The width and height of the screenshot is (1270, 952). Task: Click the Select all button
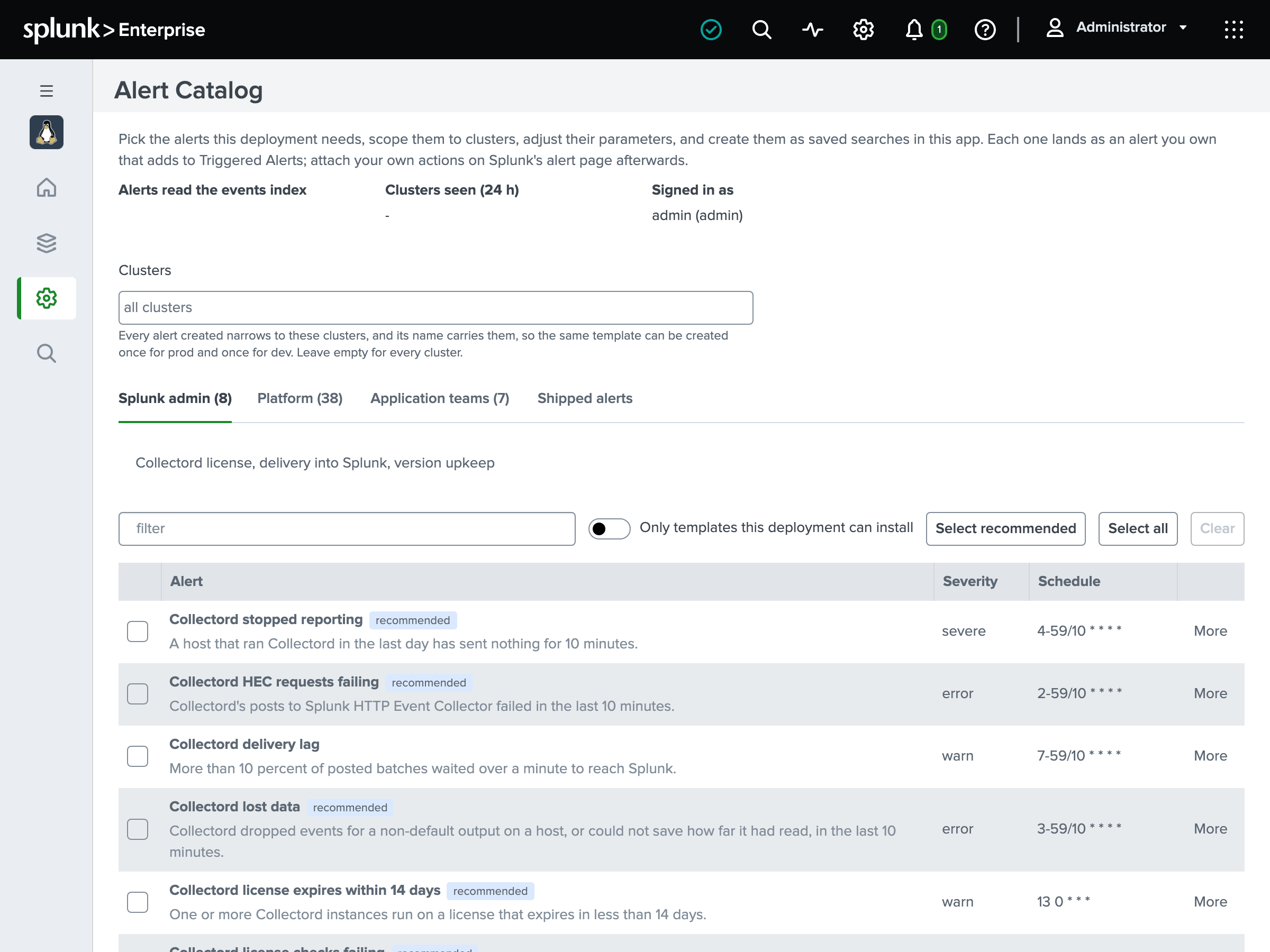point(1137,528)
